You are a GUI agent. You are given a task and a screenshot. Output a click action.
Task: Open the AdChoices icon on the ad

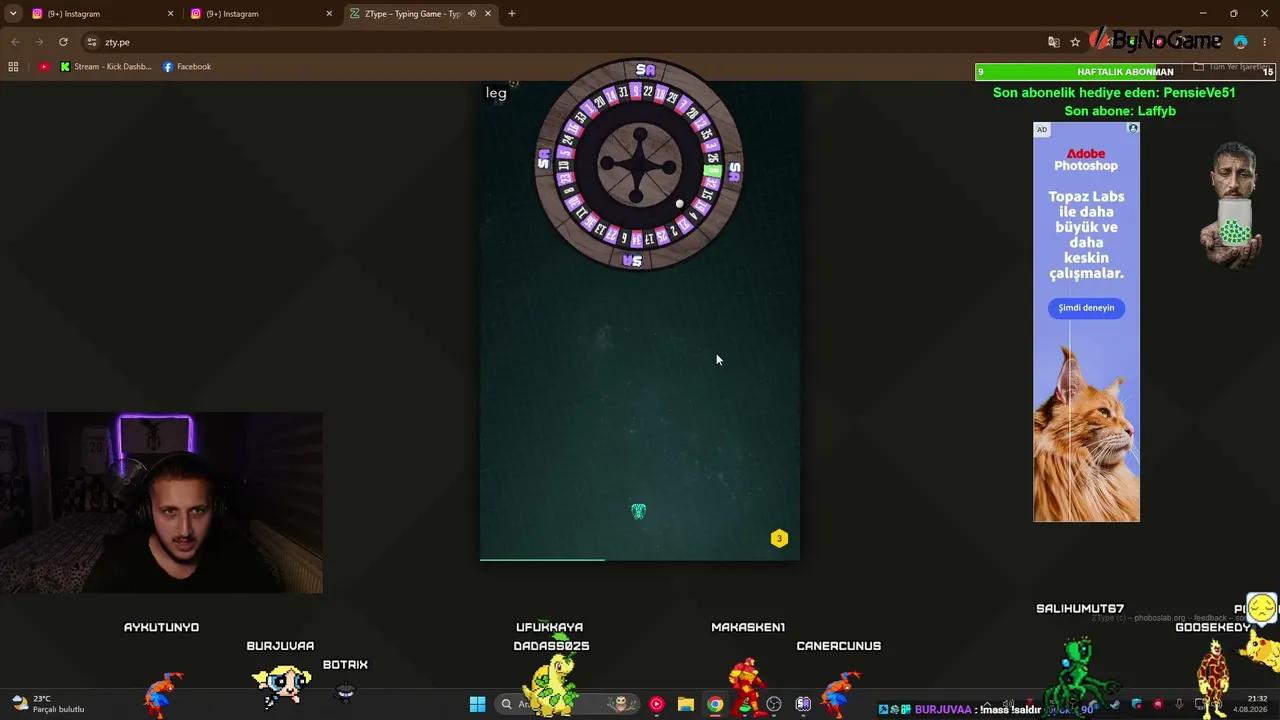point(1133,129)
